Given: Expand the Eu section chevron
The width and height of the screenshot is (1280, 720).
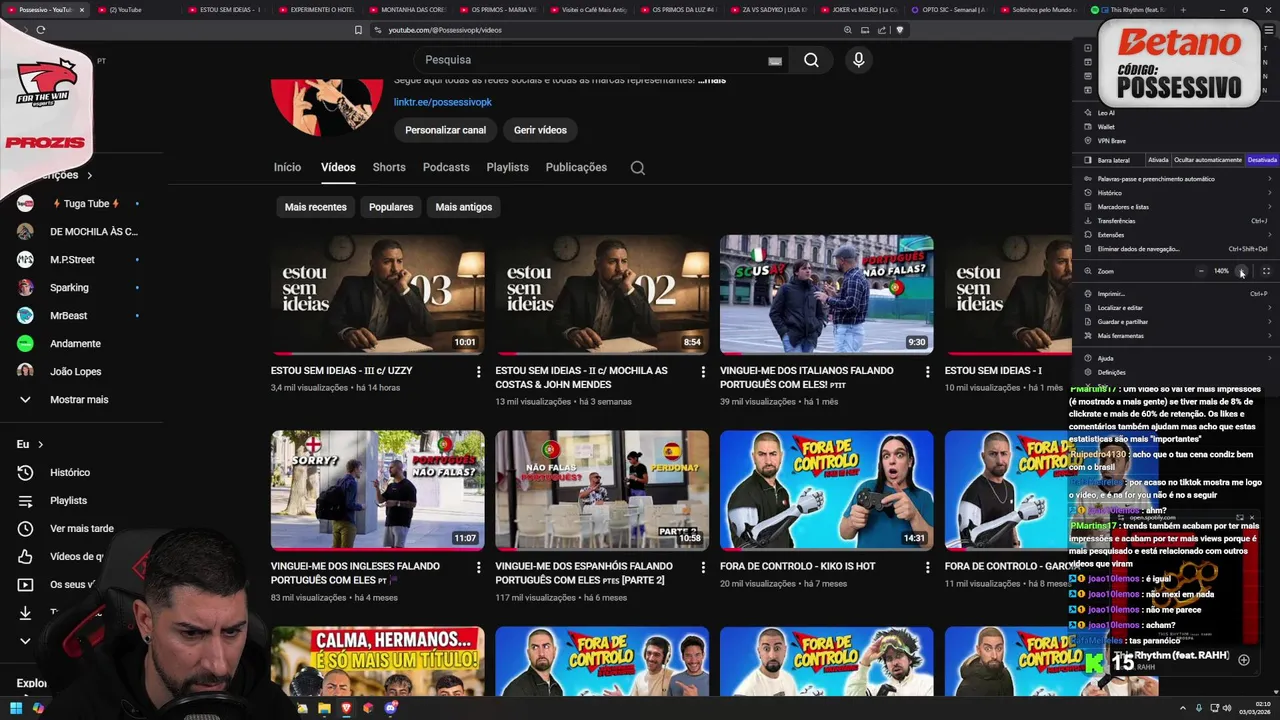Looking at the screenshot, I should coord(41,444).
